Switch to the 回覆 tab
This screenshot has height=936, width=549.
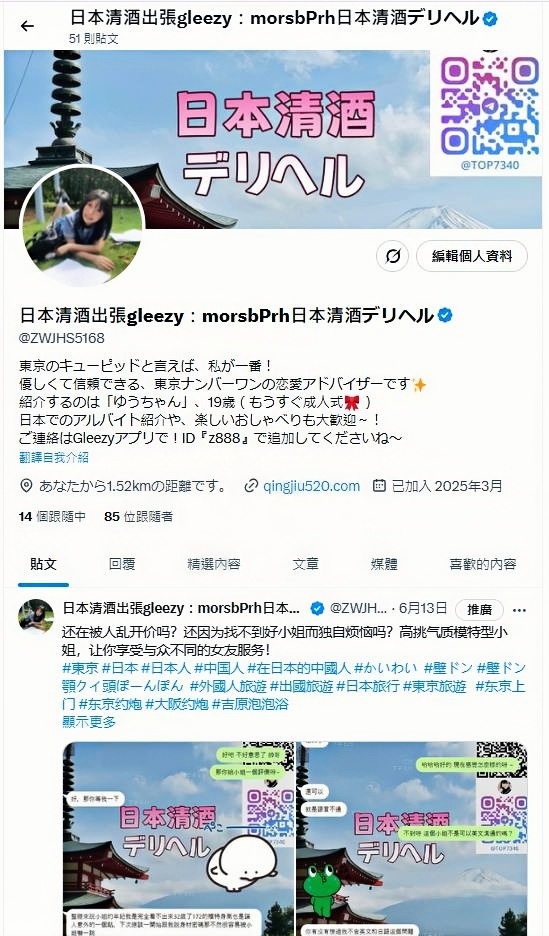(122, 564)
